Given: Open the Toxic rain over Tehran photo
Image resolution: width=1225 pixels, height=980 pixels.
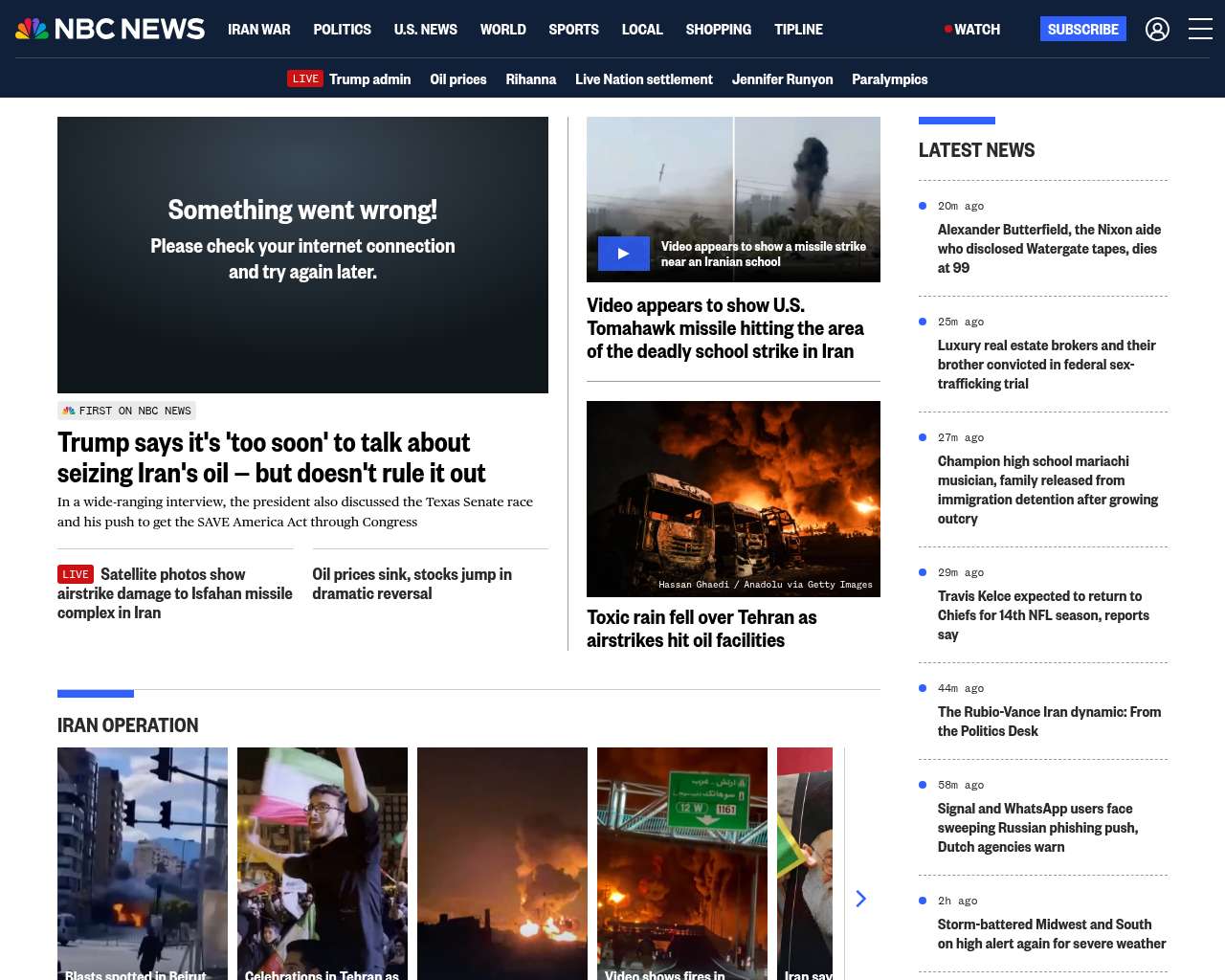Looking at the screenshot, I should coord(733,499).
